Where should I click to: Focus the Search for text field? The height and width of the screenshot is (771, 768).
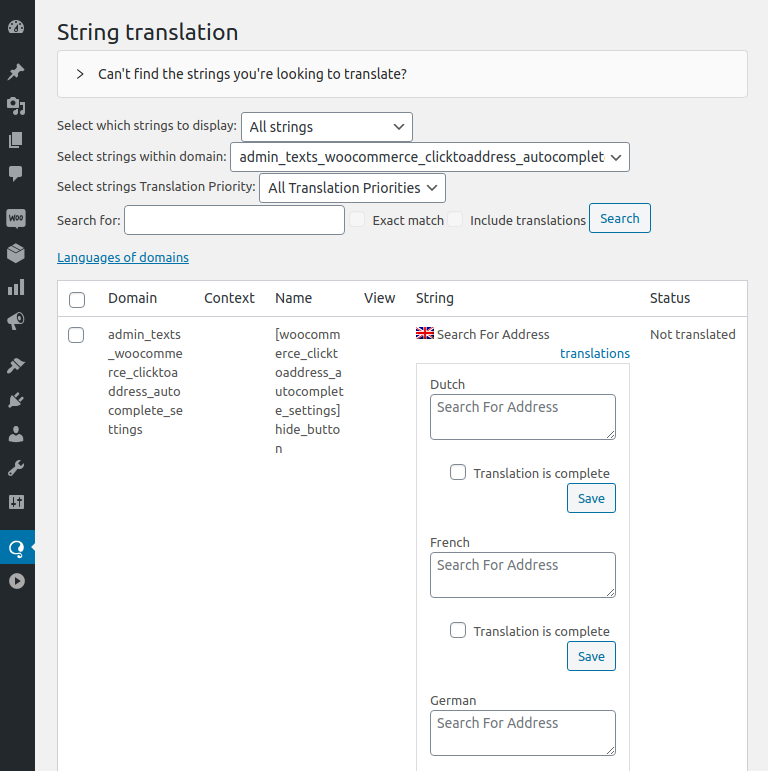click(235, 220)
